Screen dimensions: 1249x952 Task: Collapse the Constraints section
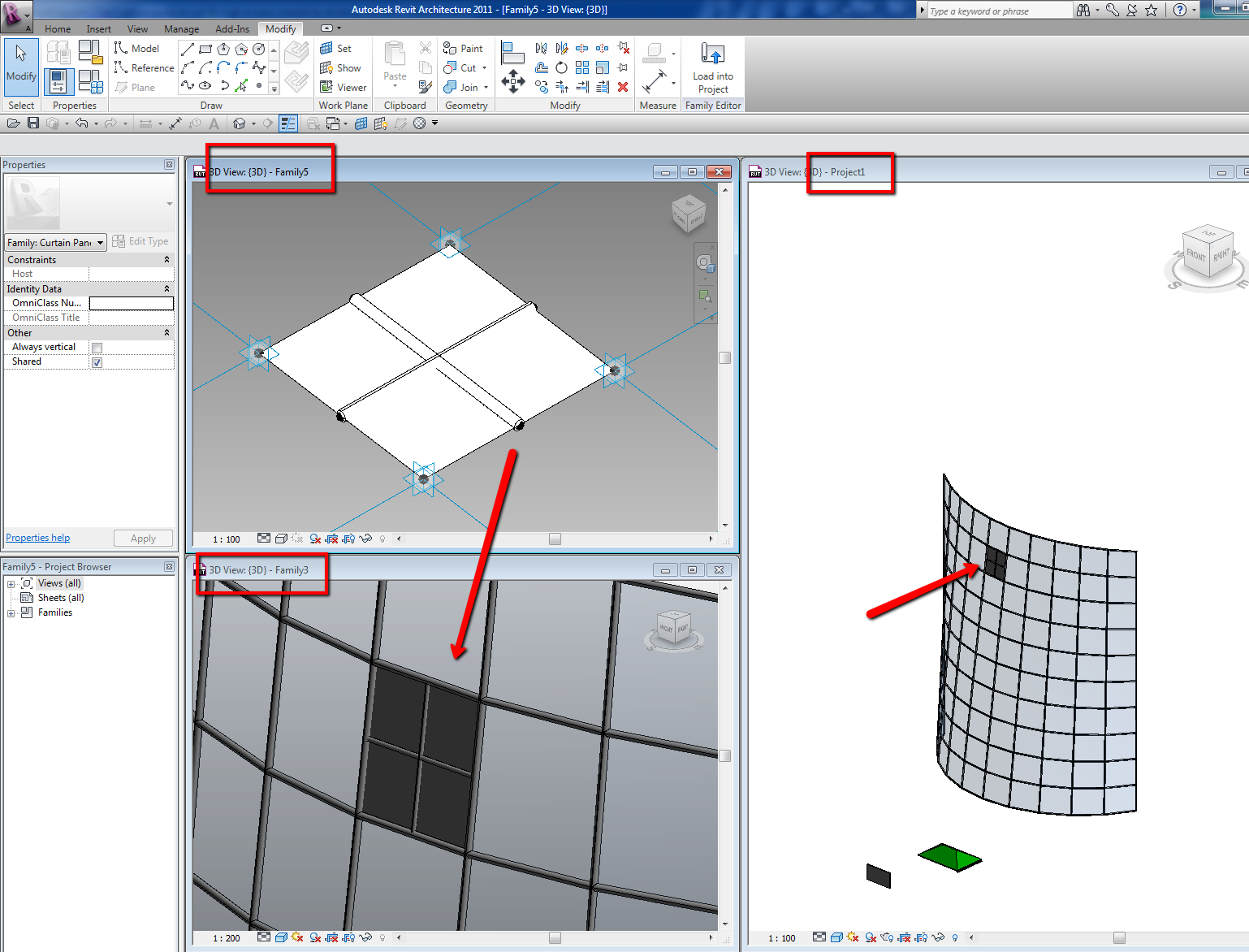tap(166, 260)
